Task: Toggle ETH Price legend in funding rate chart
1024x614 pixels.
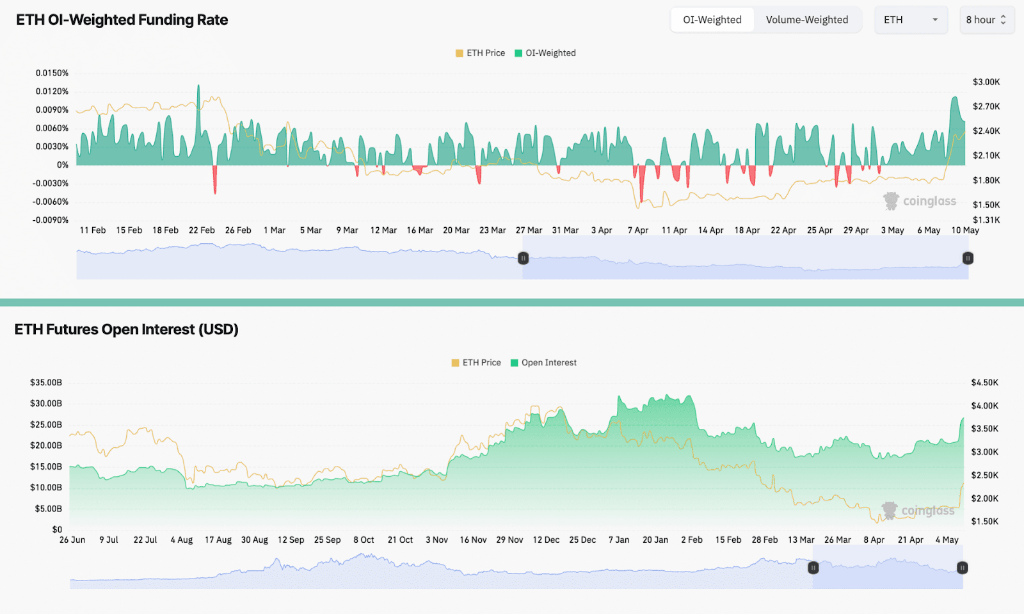Action: [479, 53]
